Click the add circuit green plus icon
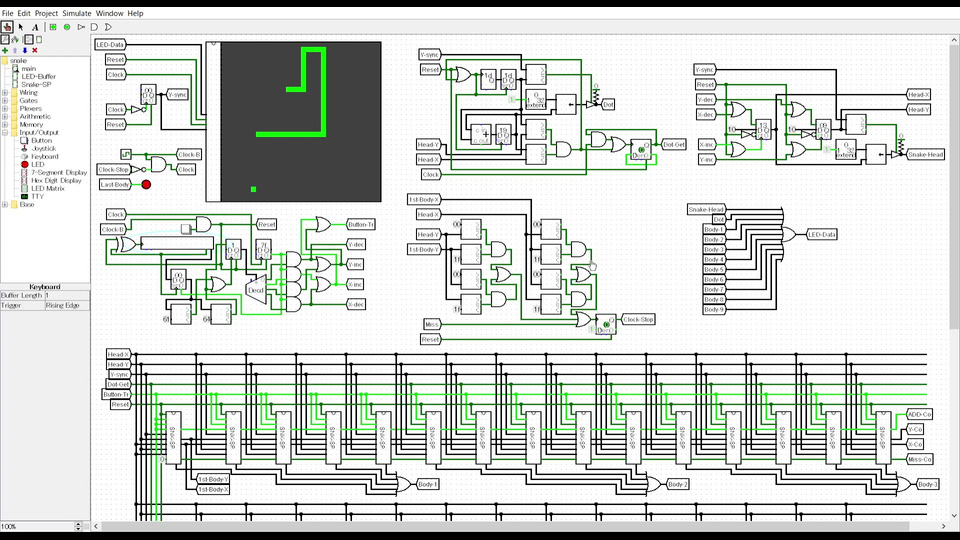The image size is (960, 540). pos(5,50)
